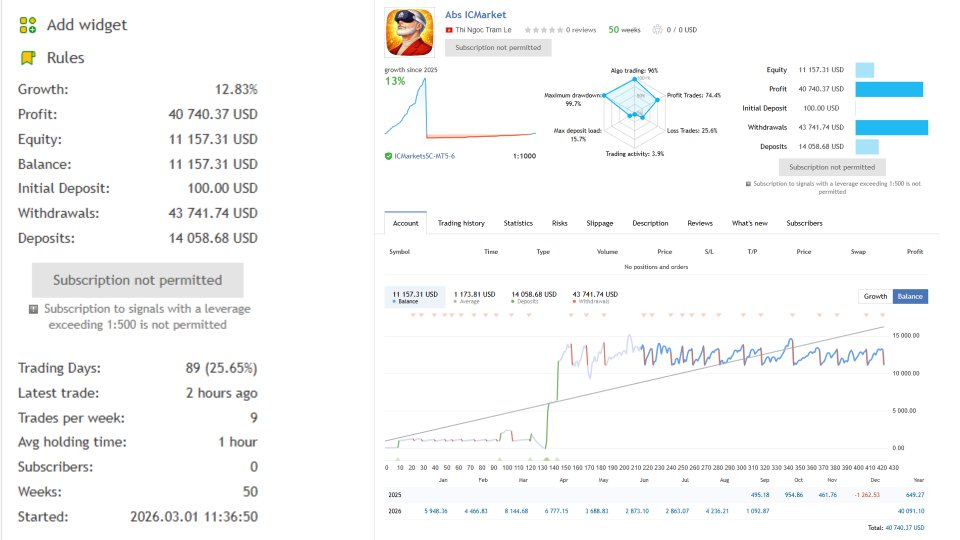Open the Subscribers tab
The height and width of the screenshot is (540, 960).
[x=804, y=223]
